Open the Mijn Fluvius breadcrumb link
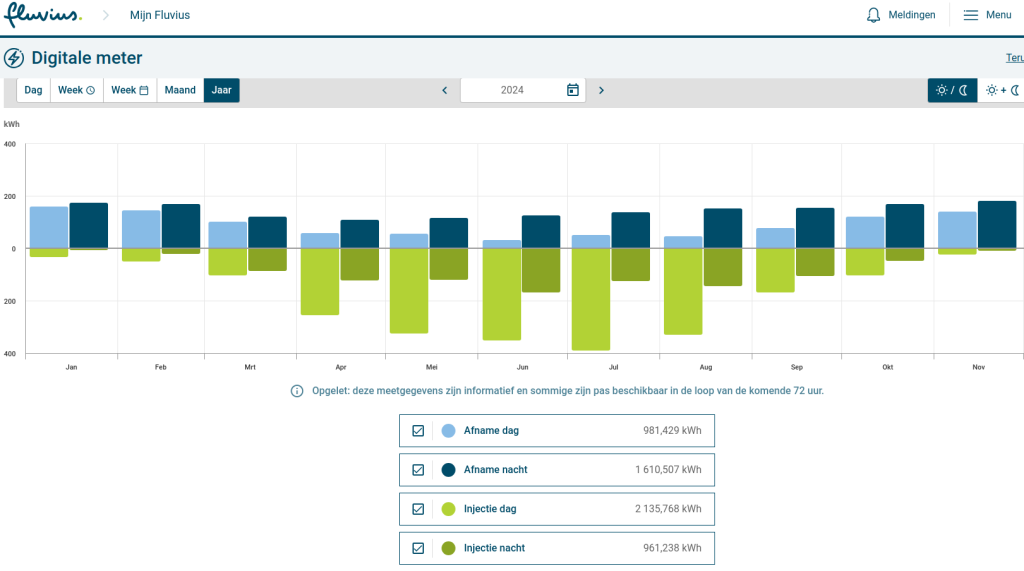 coord(160,15)
